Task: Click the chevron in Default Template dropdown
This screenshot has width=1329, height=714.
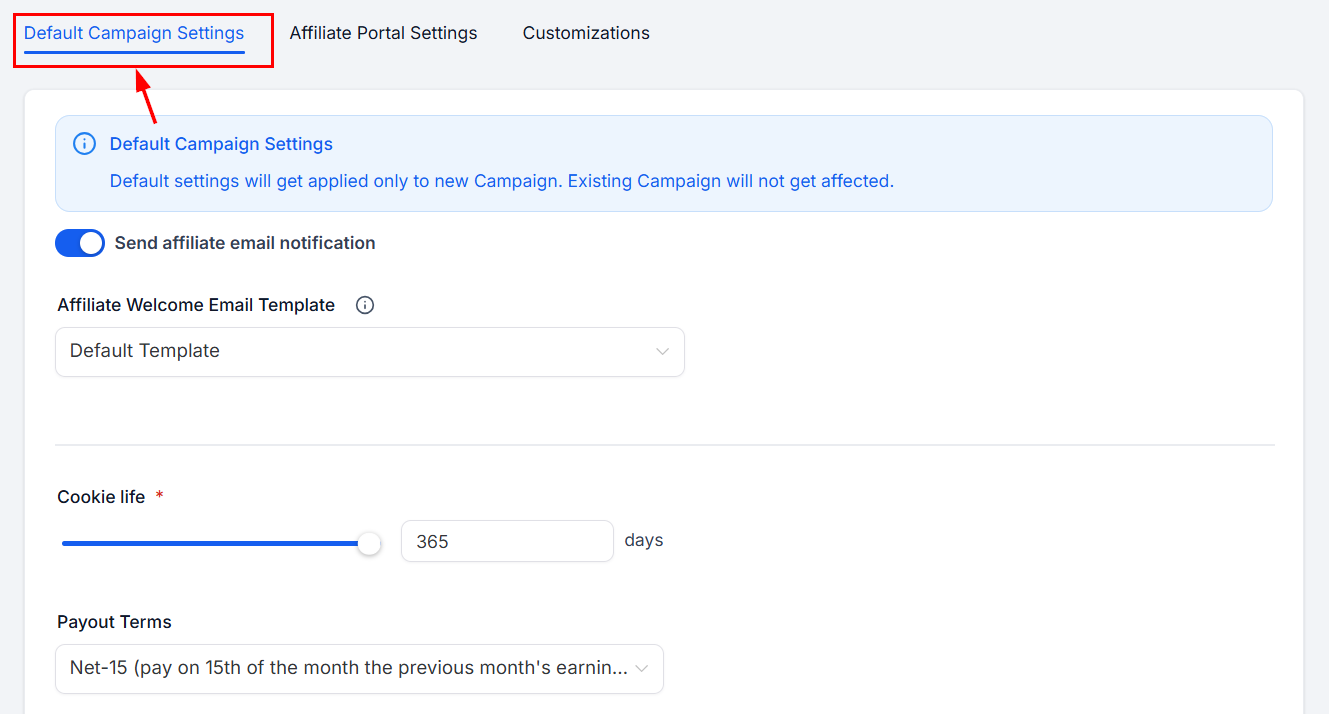Action: pos(662,352)
